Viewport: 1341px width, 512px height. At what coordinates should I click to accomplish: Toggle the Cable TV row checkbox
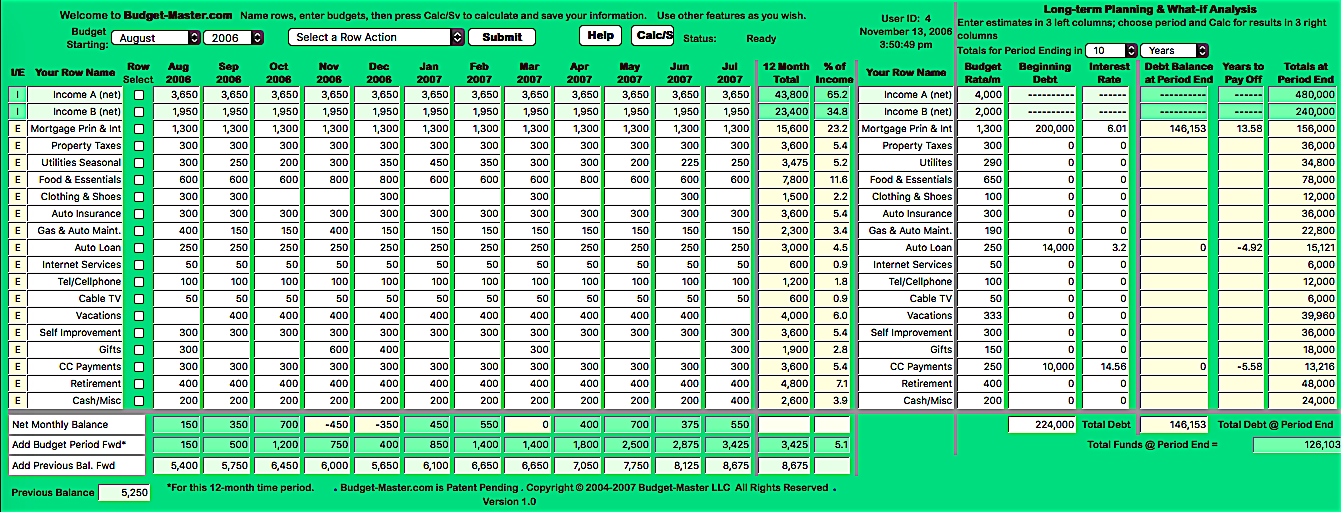139,299
